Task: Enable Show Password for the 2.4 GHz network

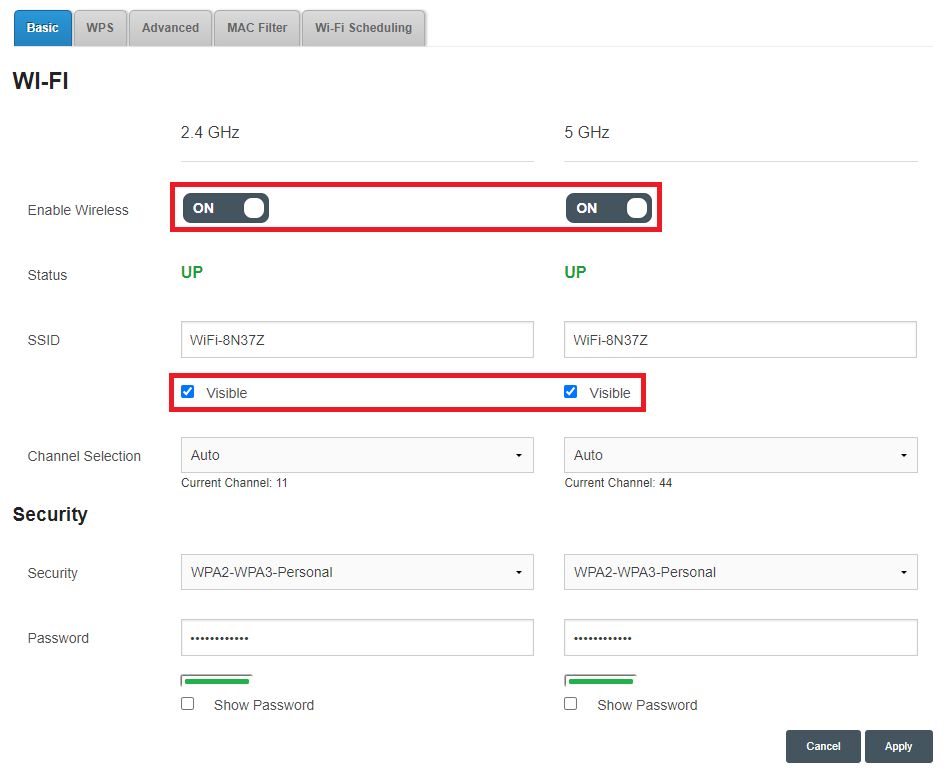Action: pyautogui.click(x=187, y=703)
